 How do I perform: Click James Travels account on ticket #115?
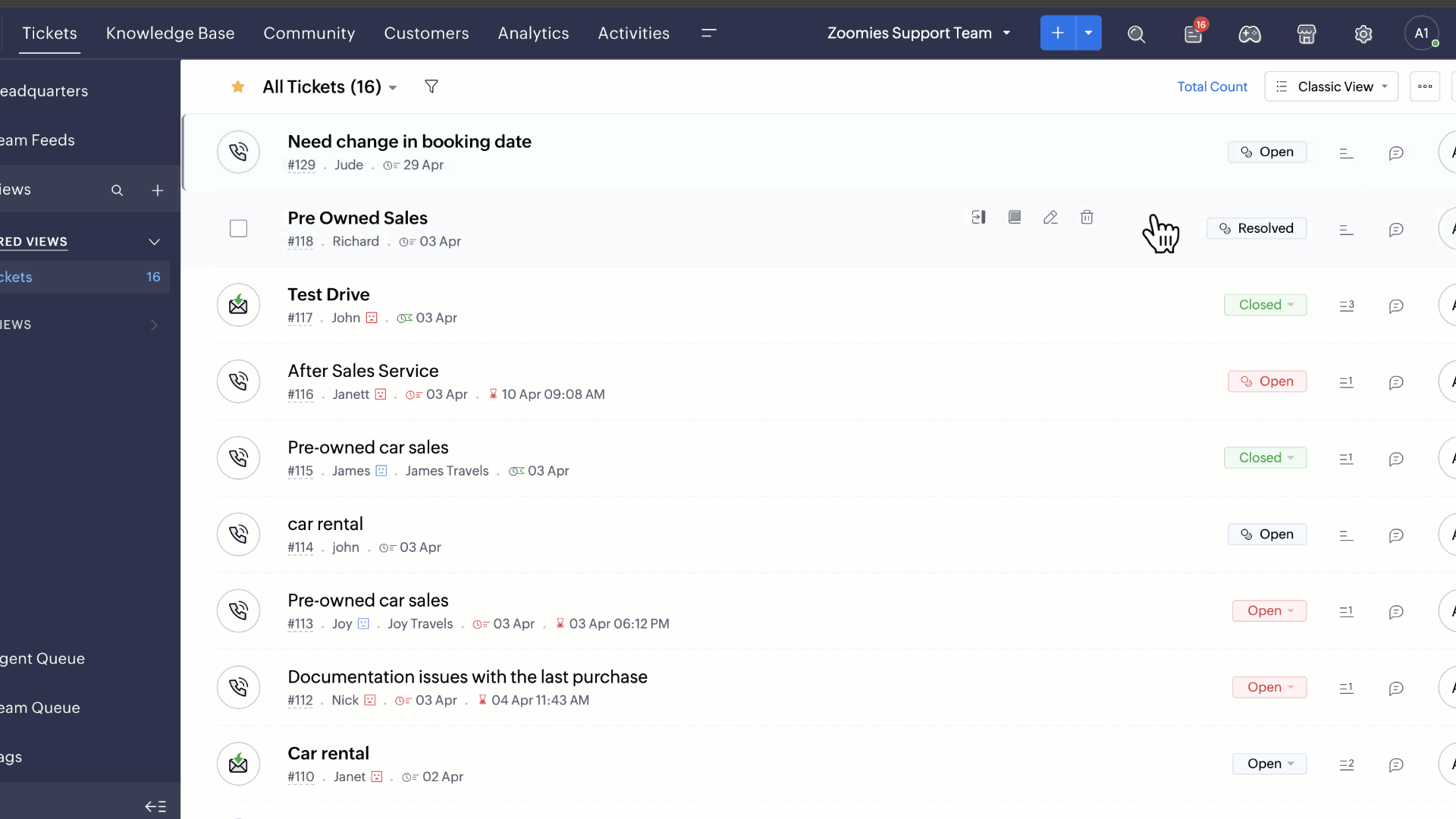(x=447, y=471)
